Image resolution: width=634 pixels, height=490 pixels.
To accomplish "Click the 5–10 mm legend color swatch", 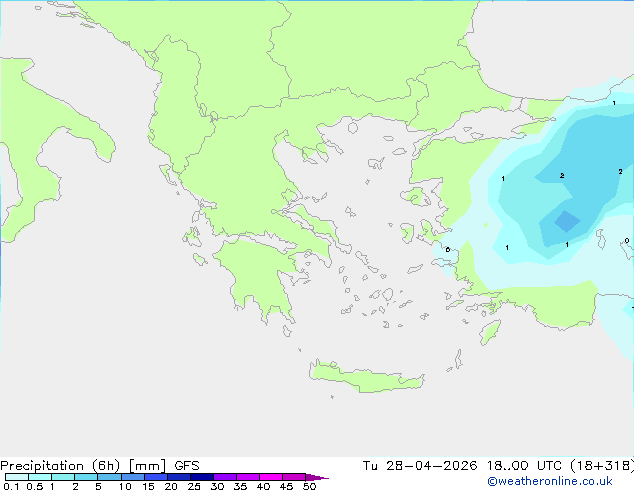I will 109,477.
